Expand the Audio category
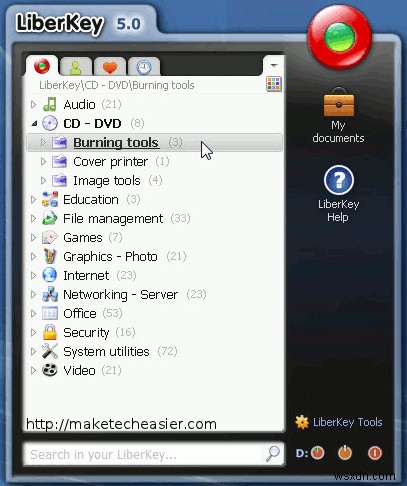The width and height of the screenshot is (407, 486). pyautogui.click(x=33, y=105)
